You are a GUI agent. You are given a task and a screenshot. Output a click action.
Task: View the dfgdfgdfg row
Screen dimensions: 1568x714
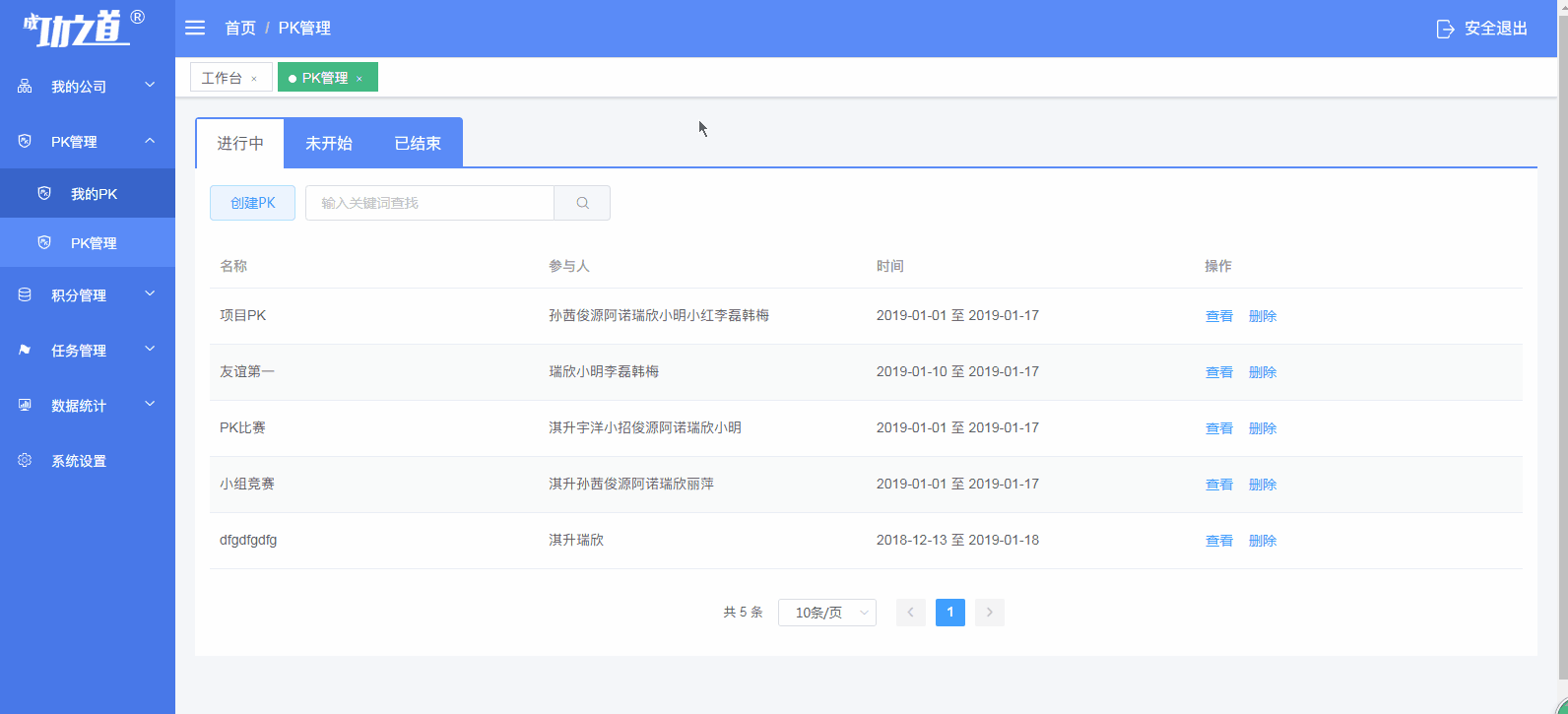[1219, 541]
